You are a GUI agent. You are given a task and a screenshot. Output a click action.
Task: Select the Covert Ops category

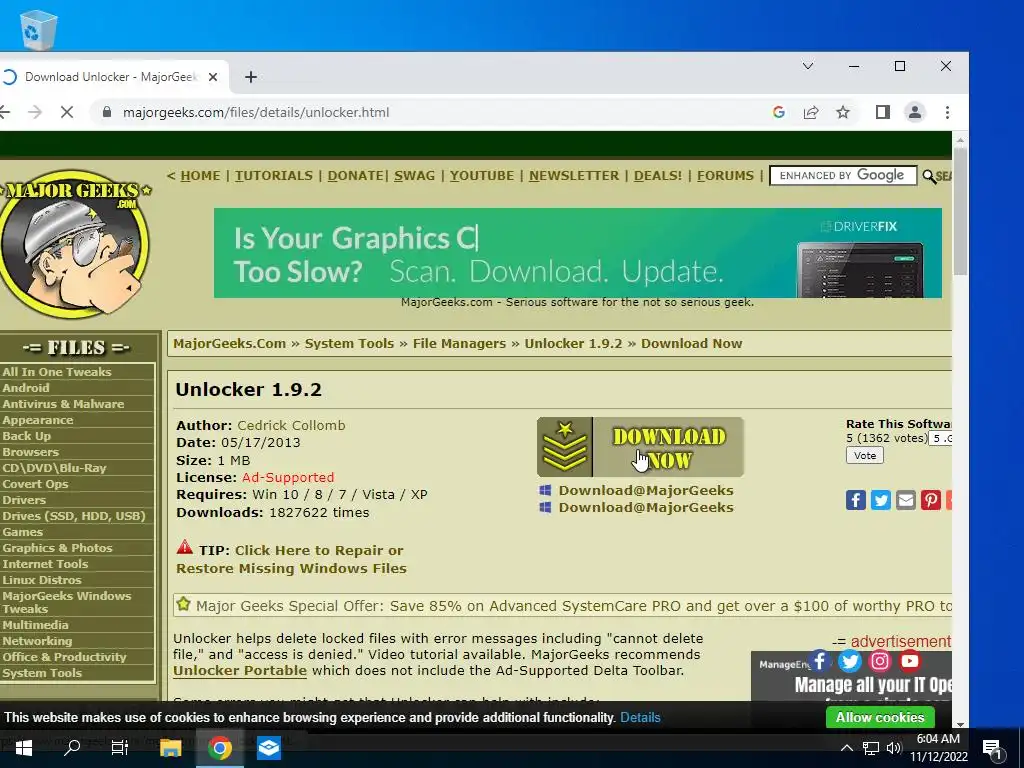[x=35, y=484]
